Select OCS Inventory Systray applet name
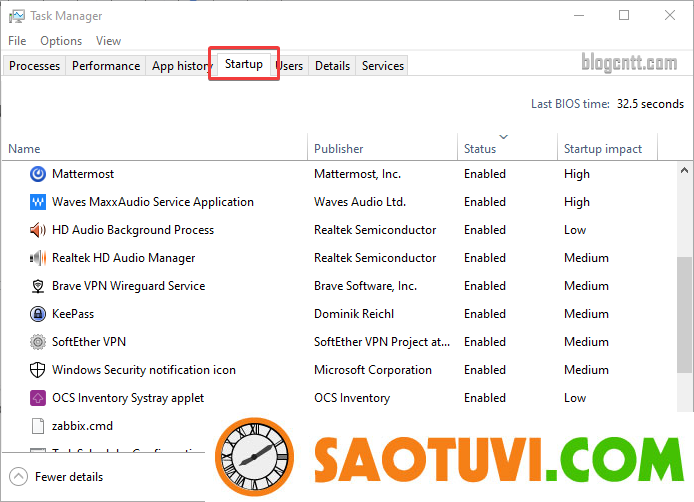 (128, 398)
